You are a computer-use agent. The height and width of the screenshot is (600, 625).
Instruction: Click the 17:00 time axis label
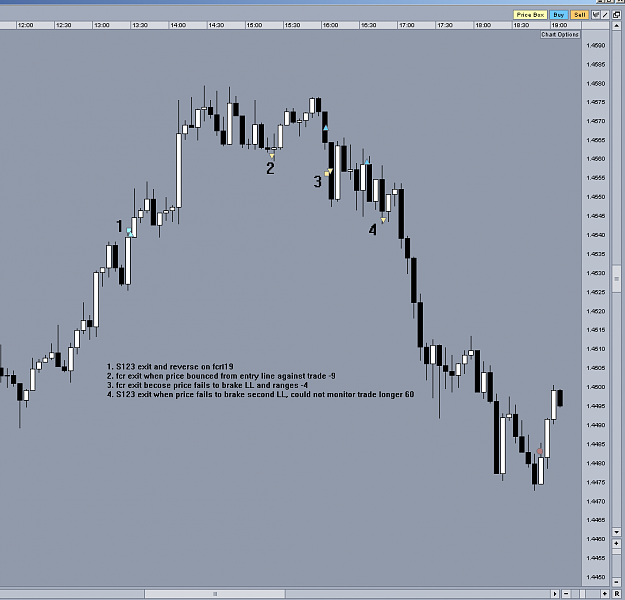[406, 25]
